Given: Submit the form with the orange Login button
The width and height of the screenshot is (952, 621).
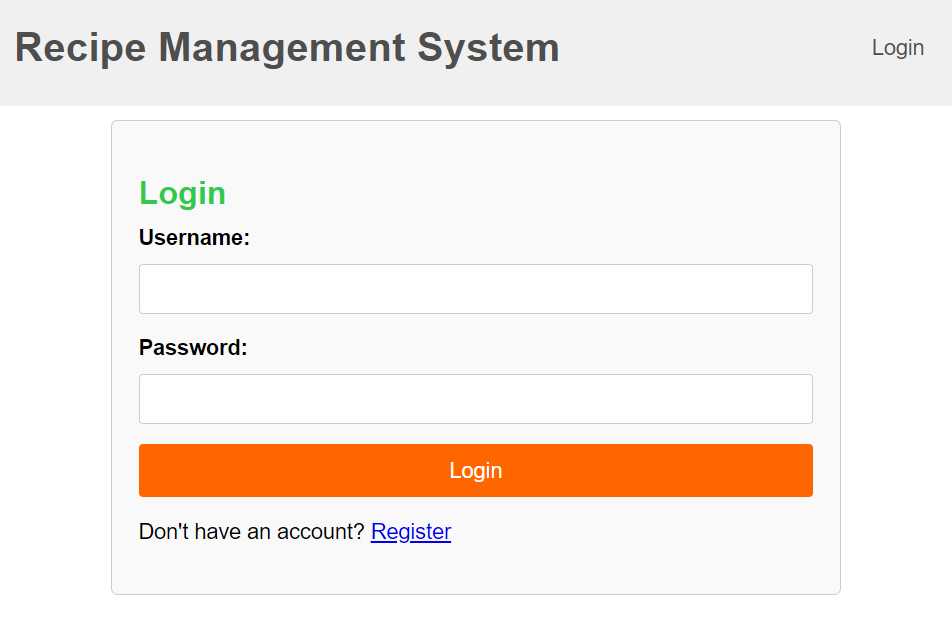Looking at the screenshot, I should point(475,470).
